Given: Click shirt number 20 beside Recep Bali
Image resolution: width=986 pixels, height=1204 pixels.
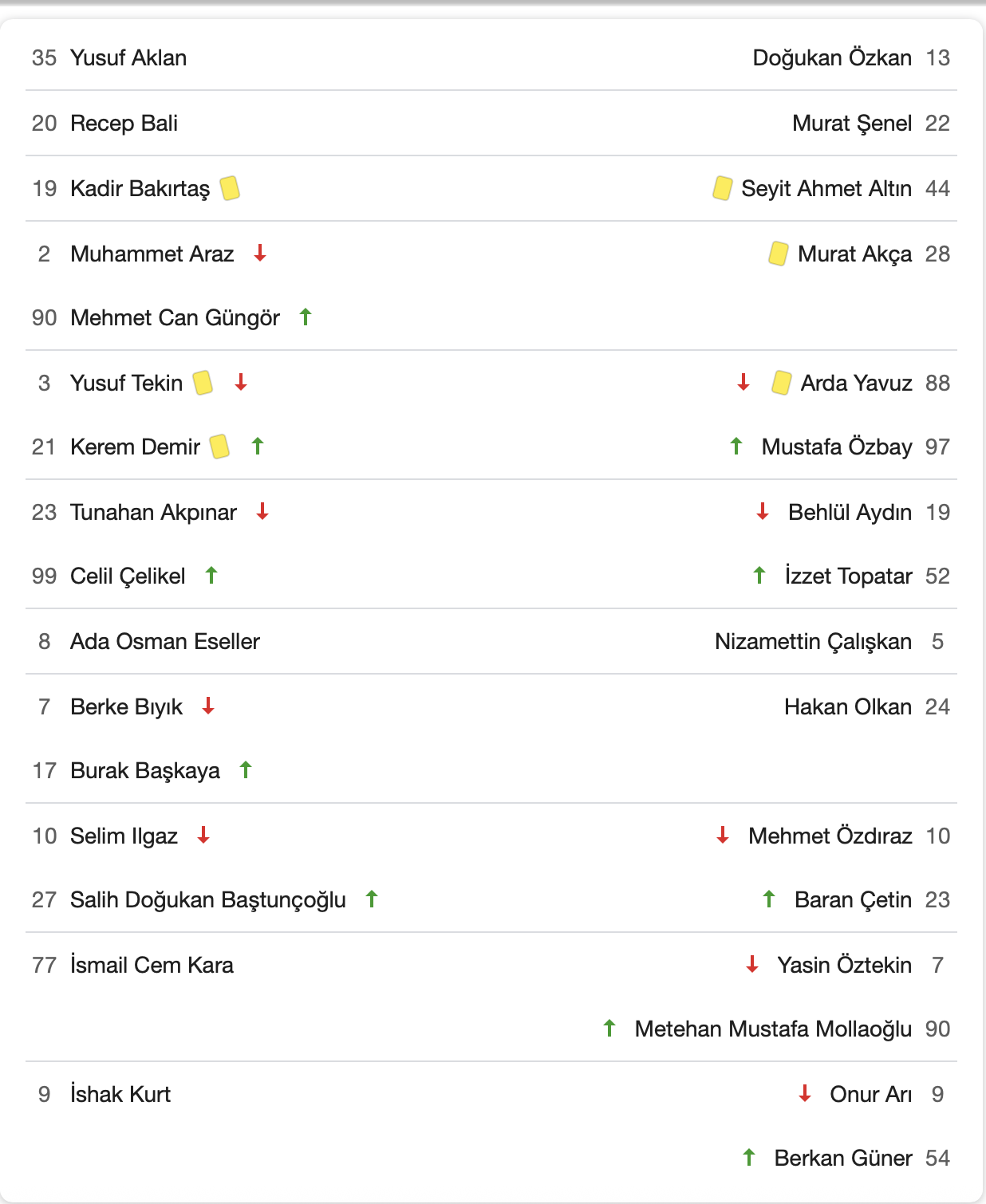Looking at the screenshot, I should click(x=45, y=123).
